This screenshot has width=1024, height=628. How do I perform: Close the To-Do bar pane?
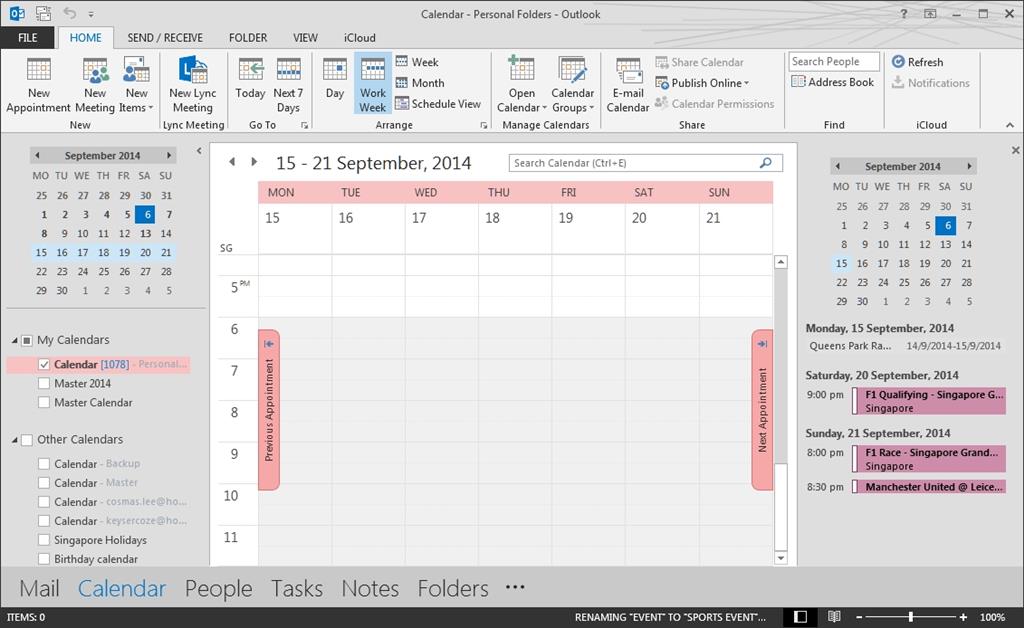click(x=1016, y=150)
